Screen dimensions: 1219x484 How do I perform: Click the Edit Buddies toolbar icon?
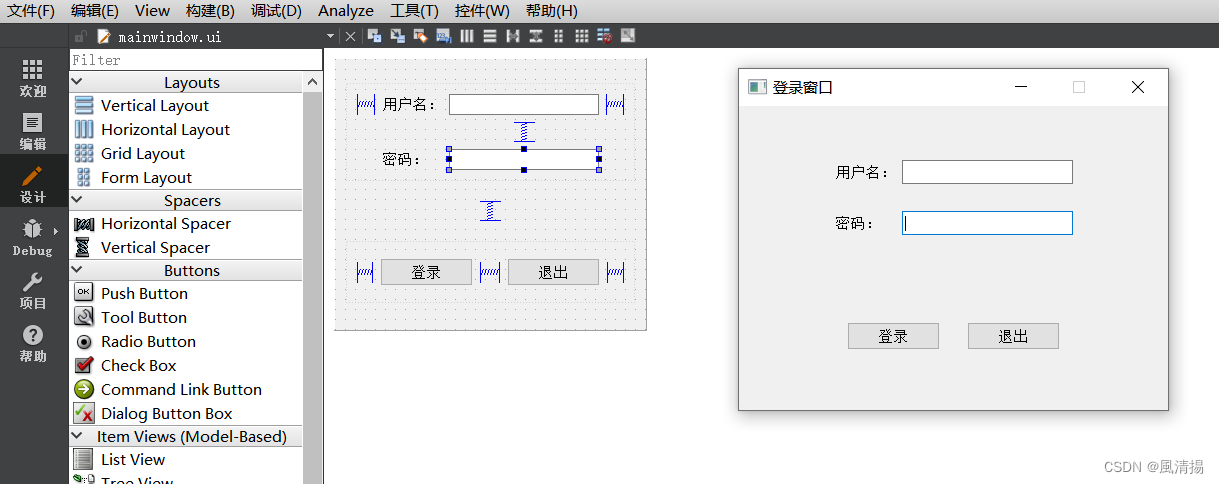(x=421, y=36)
